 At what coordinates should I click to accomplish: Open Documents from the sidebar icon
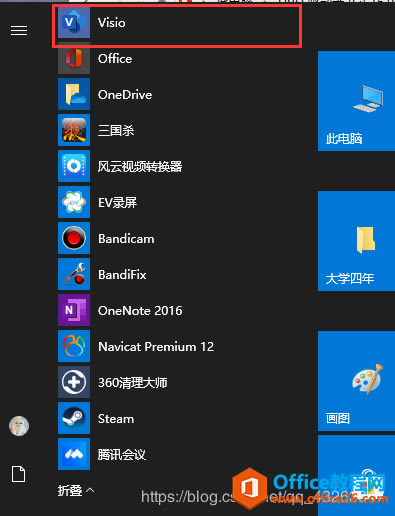pyautogui.click(x=19, y=474)
